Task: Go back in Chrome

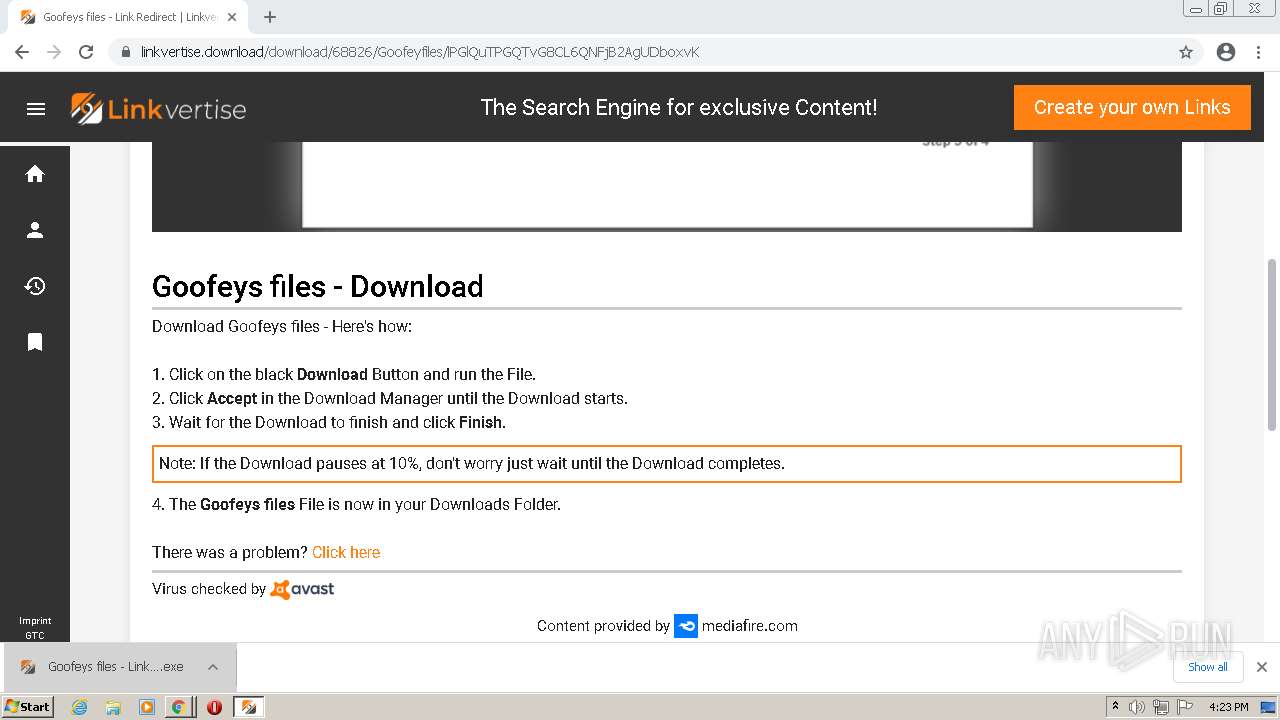Action: [x=22, y=52]
